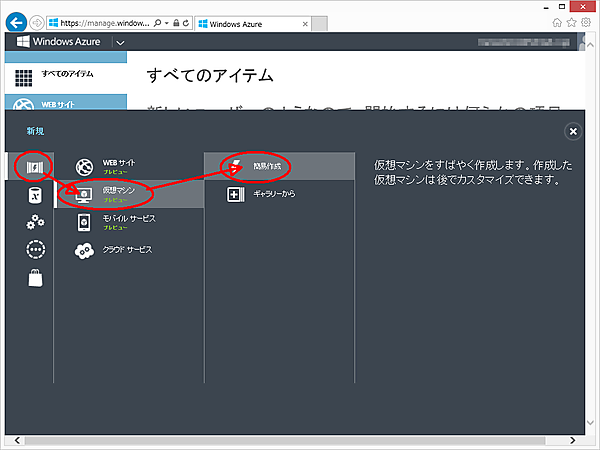Viewport: 600px width, 450px height.
Task: Select the Data Services database icon
Action: coord(35,195)
